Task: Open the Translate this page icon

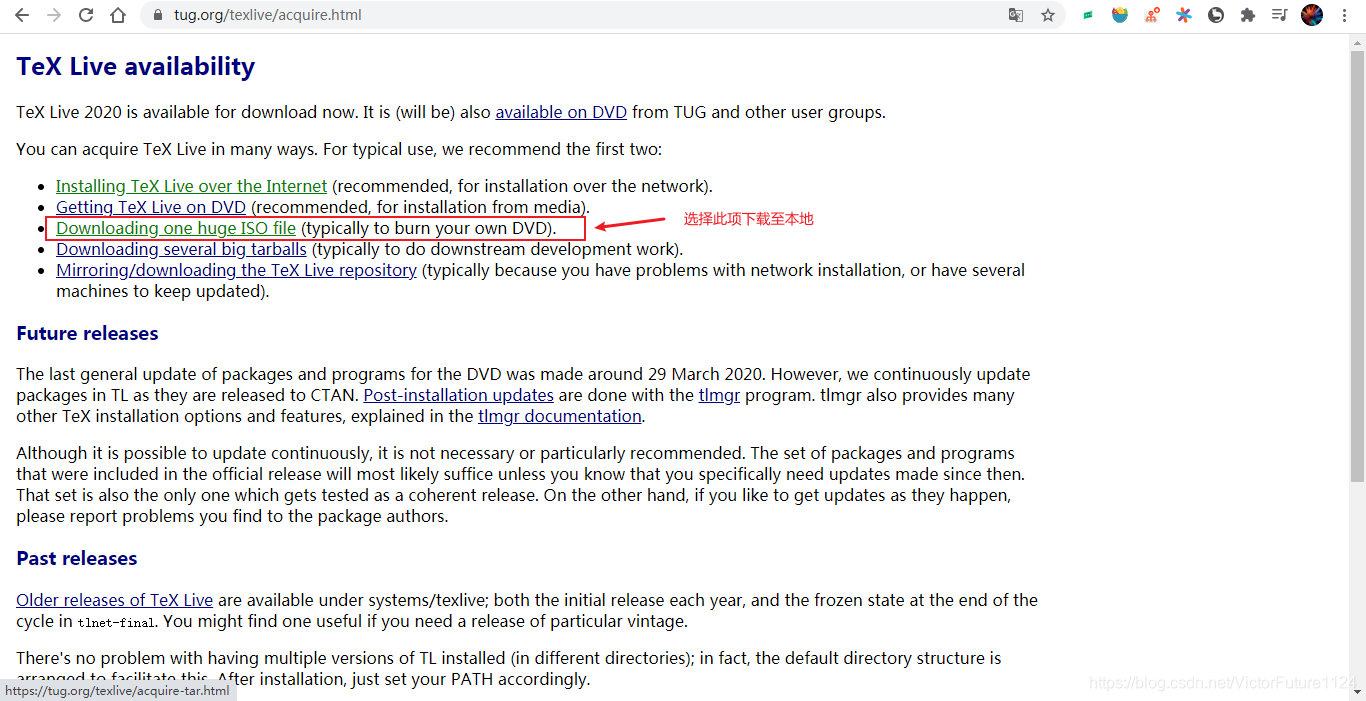Action: [x=1016, y=15]
